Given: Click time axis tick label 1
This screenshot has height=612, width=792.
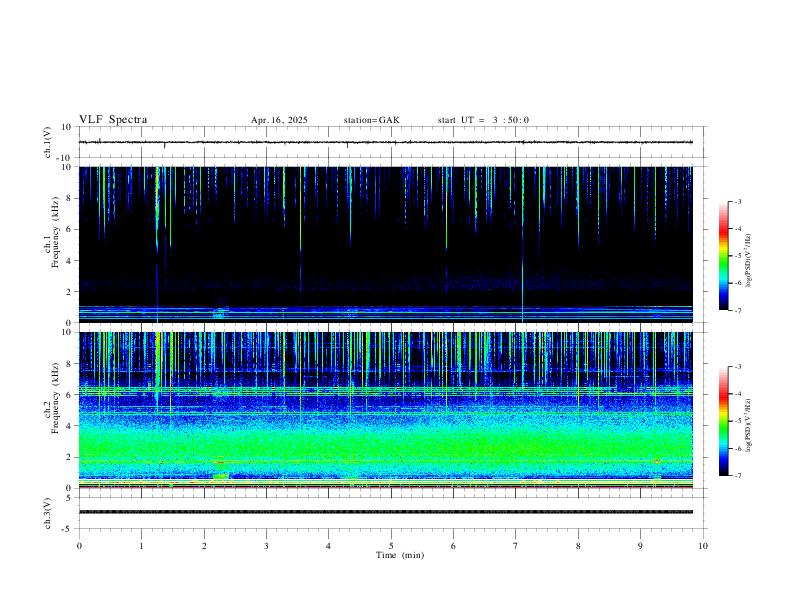Looking at the screenshot, I should click(x=141, y=546).
